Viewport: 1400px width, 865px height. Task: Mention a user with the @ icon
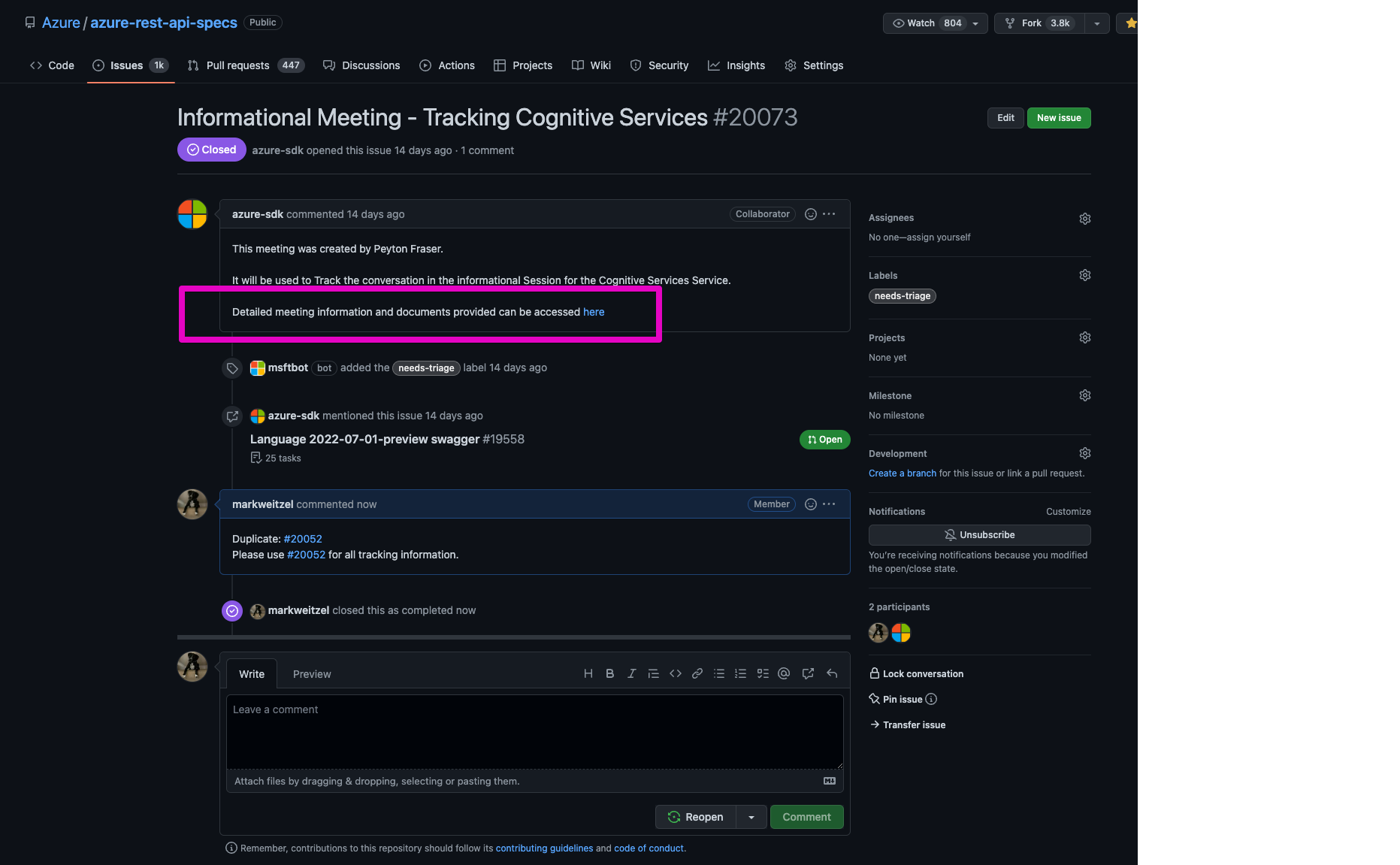click(784, 674)
